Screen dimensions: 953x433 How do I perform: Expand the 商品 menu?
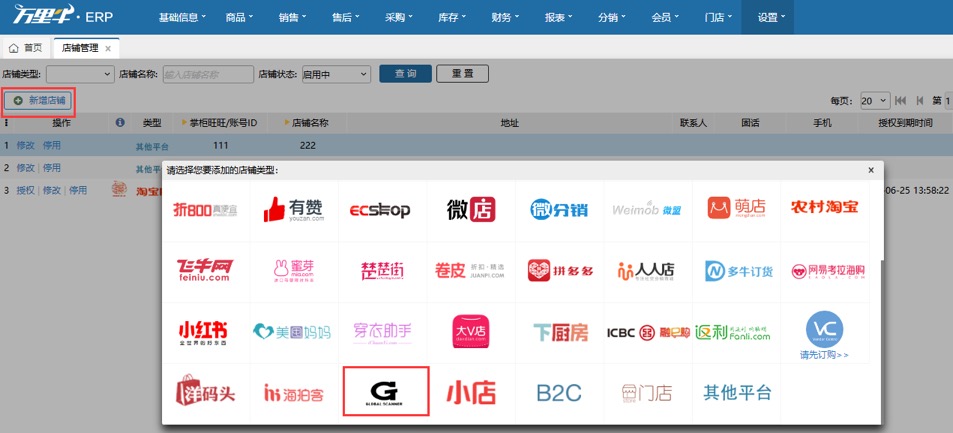click(x=239, y=17)
